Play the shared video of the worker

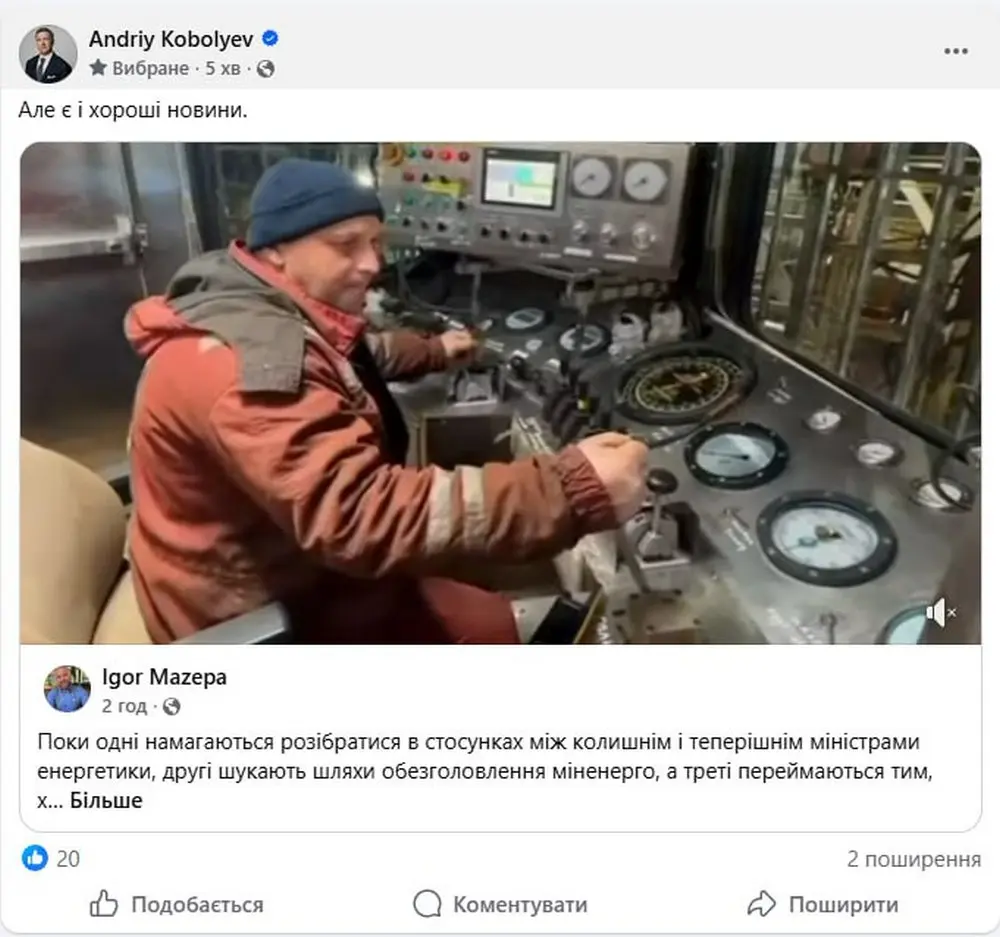tap(501, 393)
